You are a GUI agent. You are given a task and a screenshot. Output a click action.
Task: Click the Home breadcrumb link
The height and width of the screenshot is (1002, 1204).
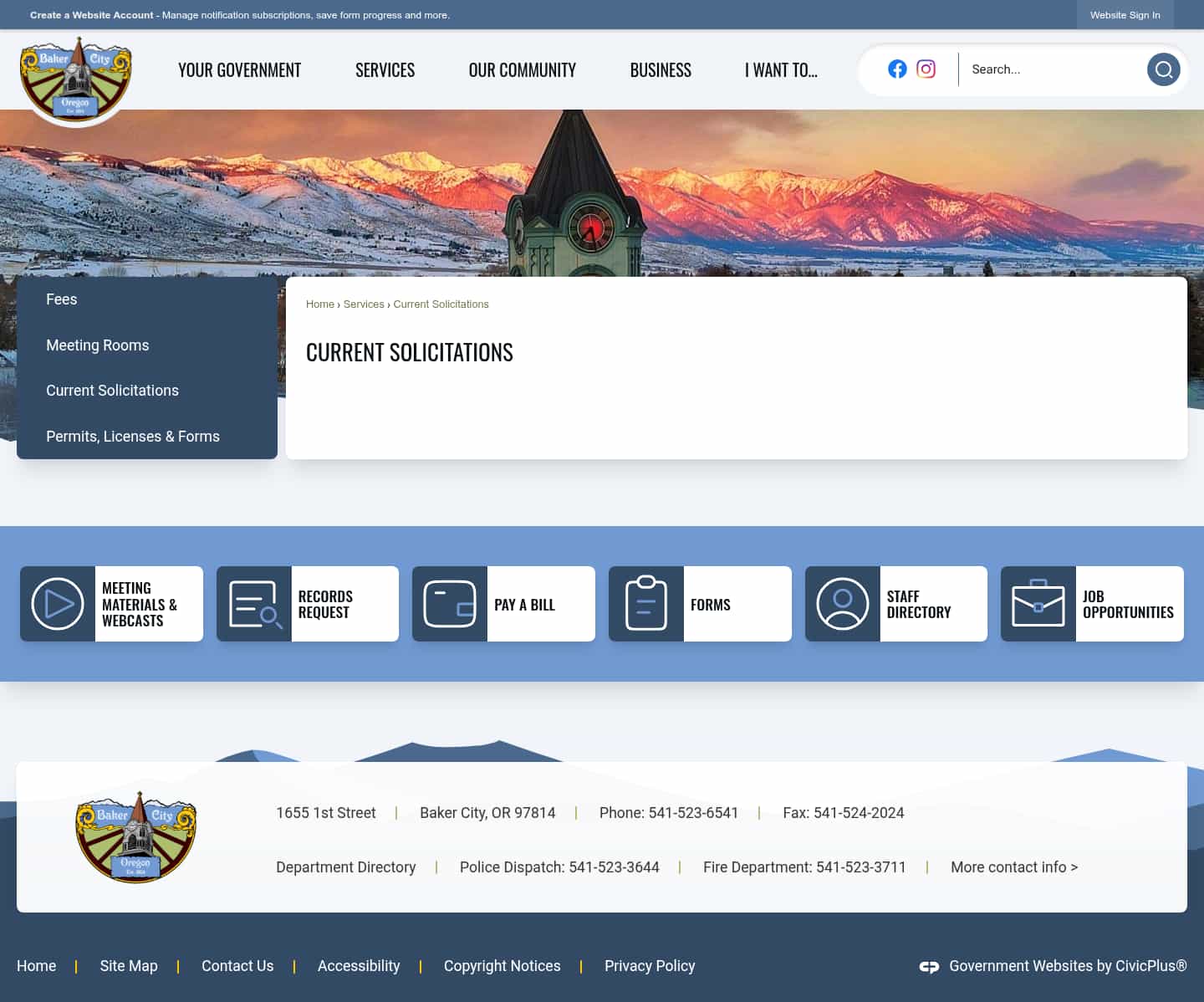(320, 304)
